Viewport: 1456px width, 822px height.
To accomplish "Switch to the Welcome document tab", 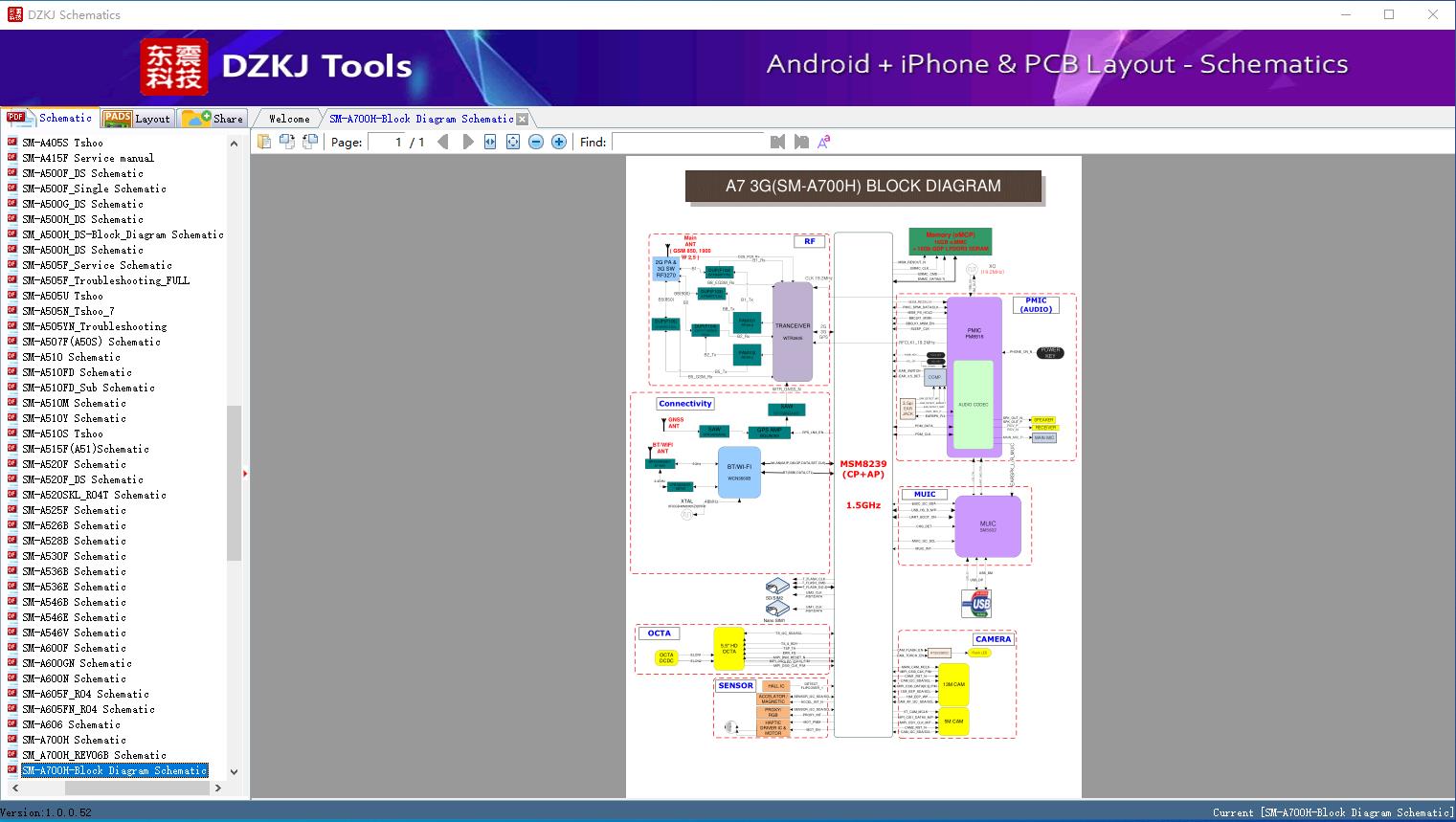I will (289, 119).
